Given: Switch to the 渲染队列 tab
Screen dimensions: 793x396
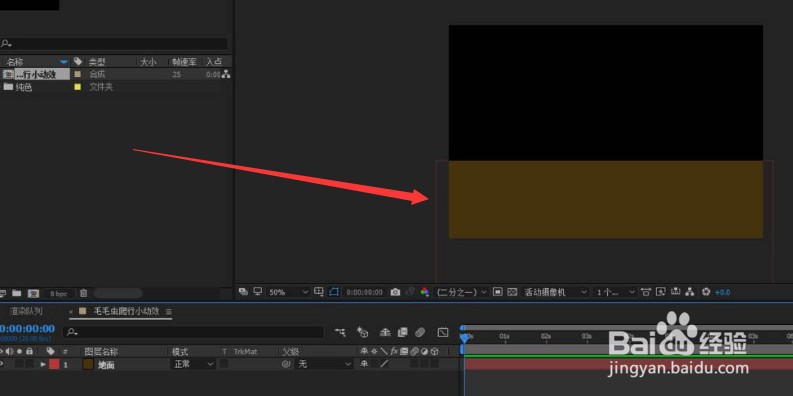Looking at the screenshot, I should (27, 311).
